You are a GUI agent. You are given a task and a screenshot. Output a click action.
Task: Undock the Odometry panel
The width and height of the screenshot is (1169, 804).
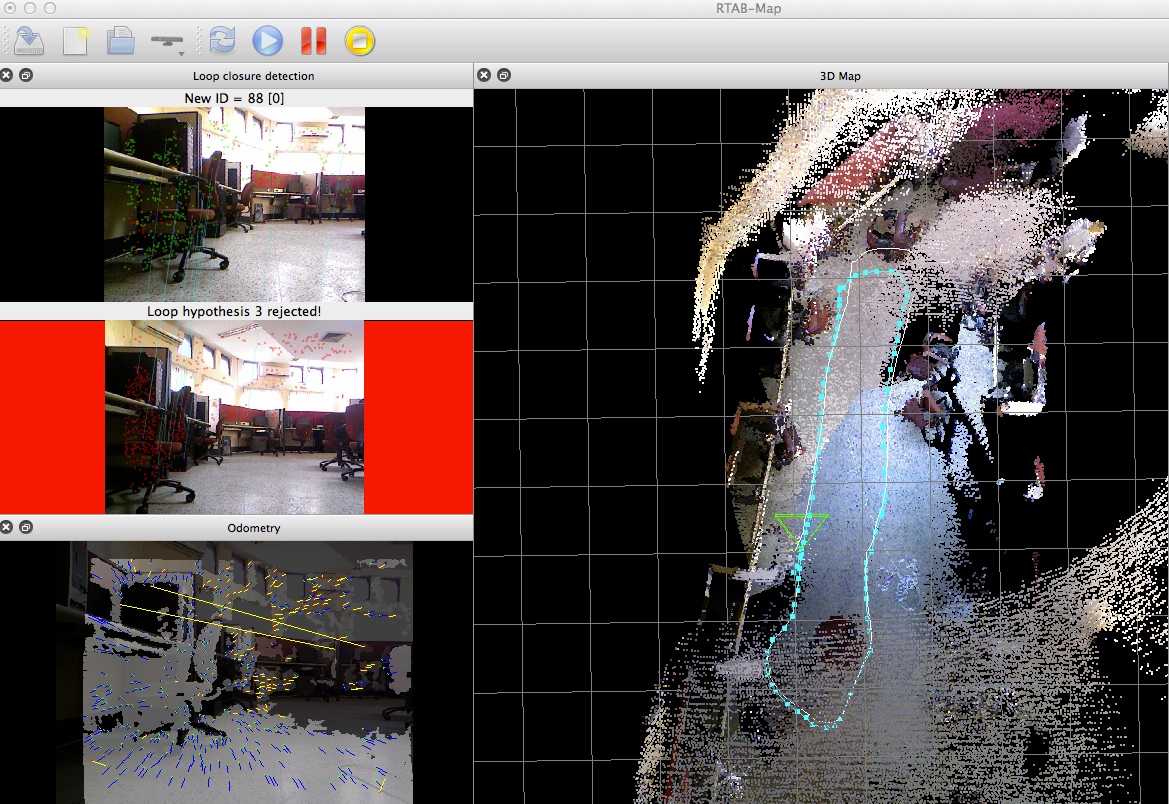coord(26,527)
